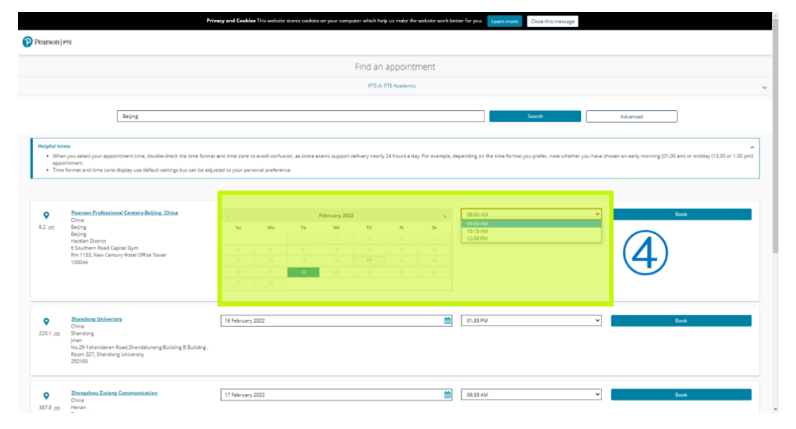Click the Find an appointment heading
Image resolution: width=796 pixels, height=429 pixels.
click(x=395, y=67)
